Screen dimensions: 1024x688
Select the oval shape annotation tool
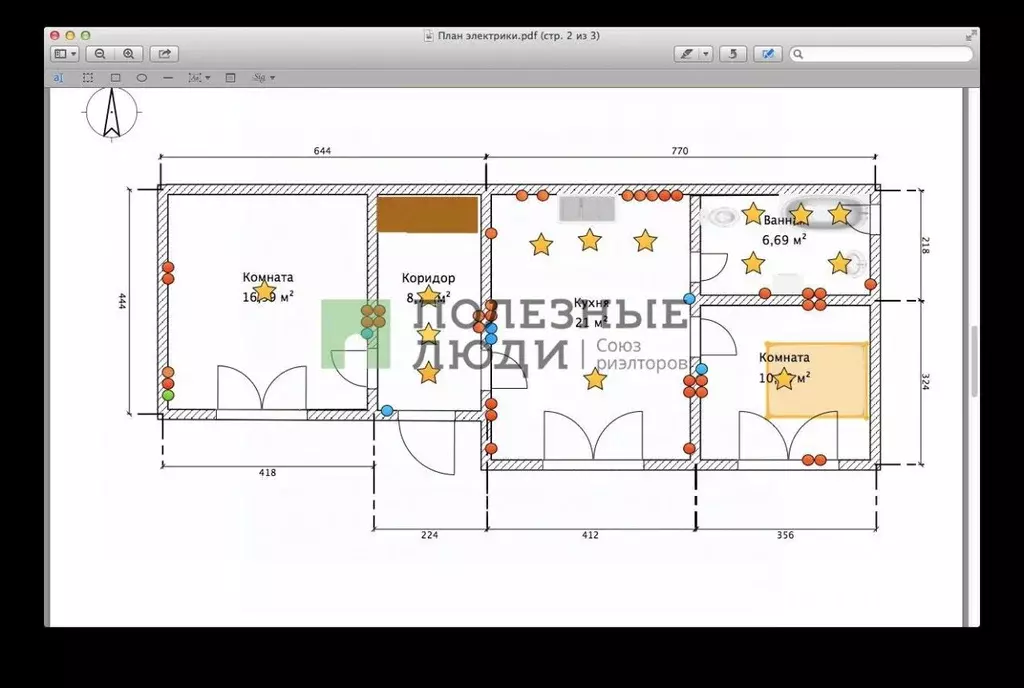(x=142, y=77)
